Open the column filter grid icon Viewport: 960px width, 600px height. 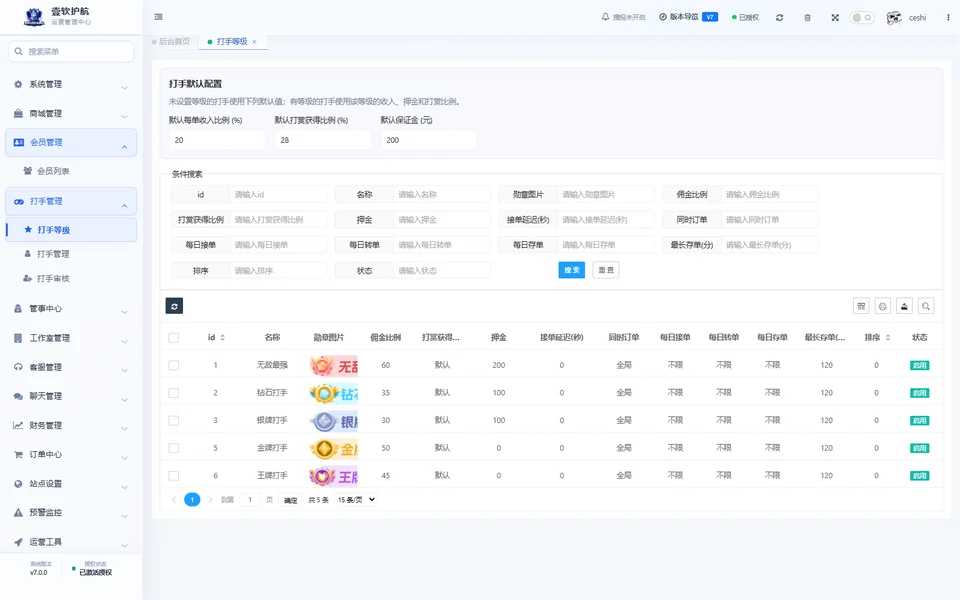click(861, 306)
